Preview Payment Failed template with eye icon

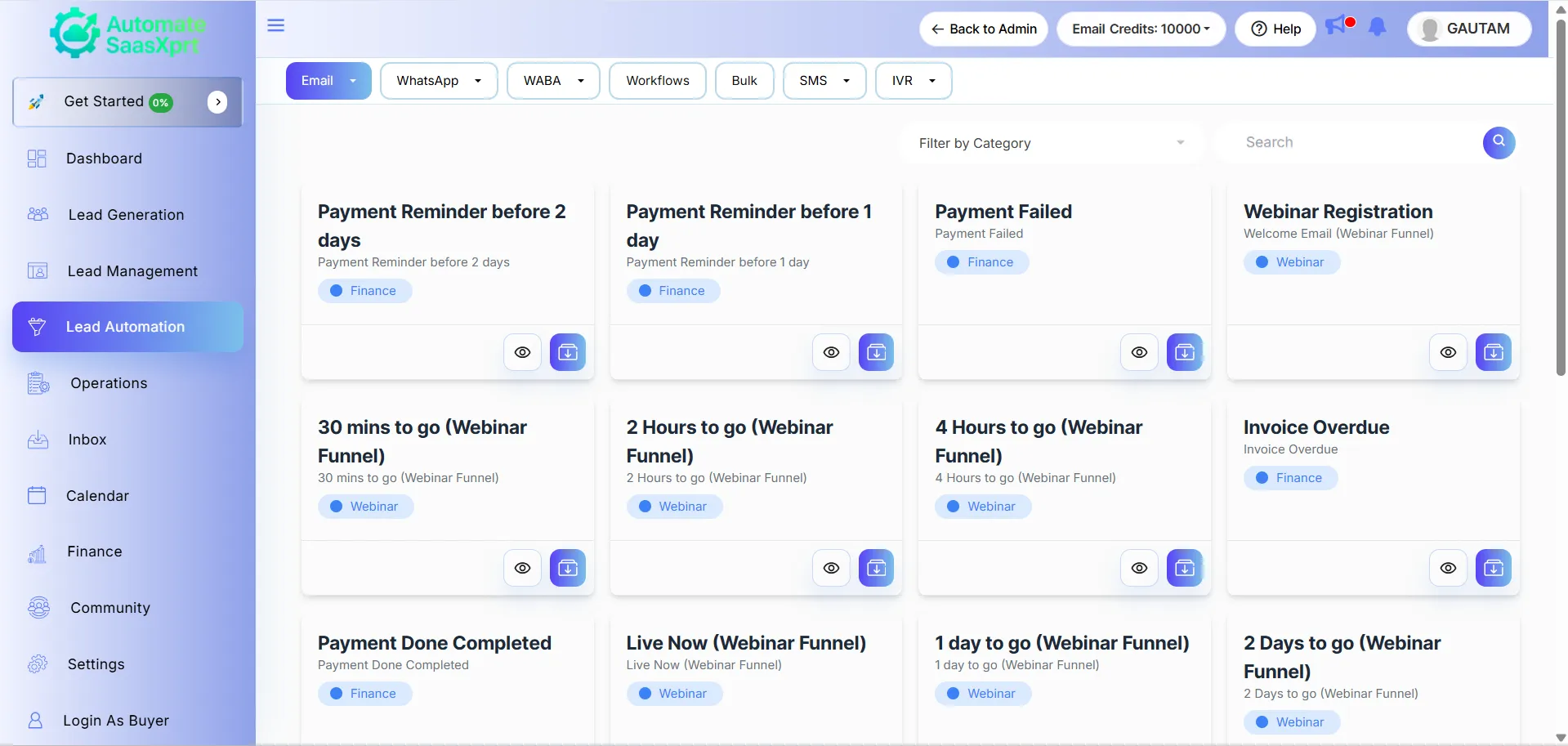click(1139, 352)
